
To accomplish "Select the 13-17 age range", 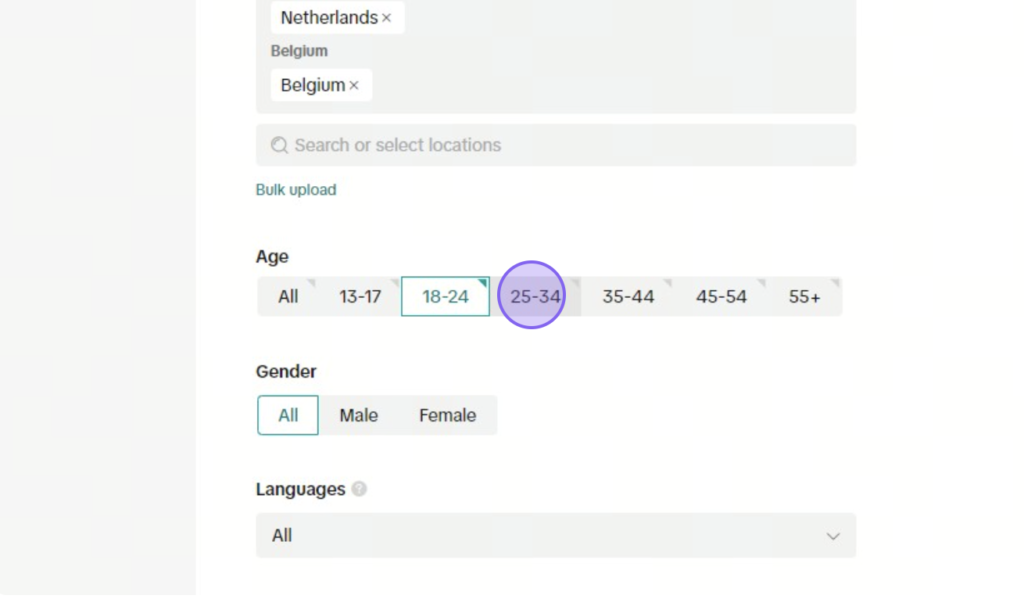I will tap(360, 297).
